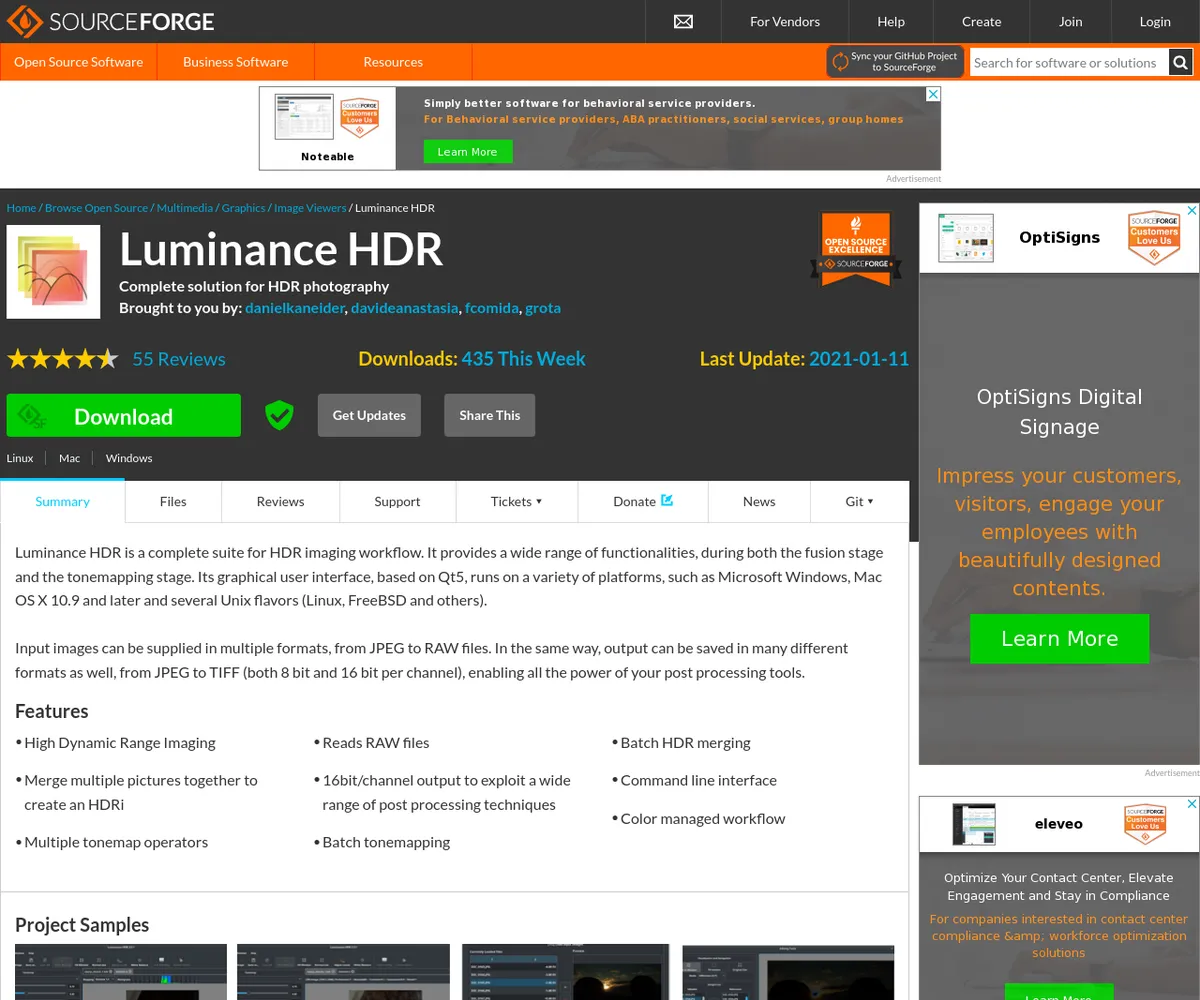The height and width of the screenshot is (1000, 1200).
Task: Click the Luminance HDR project logo
Action: click(53, 272)
